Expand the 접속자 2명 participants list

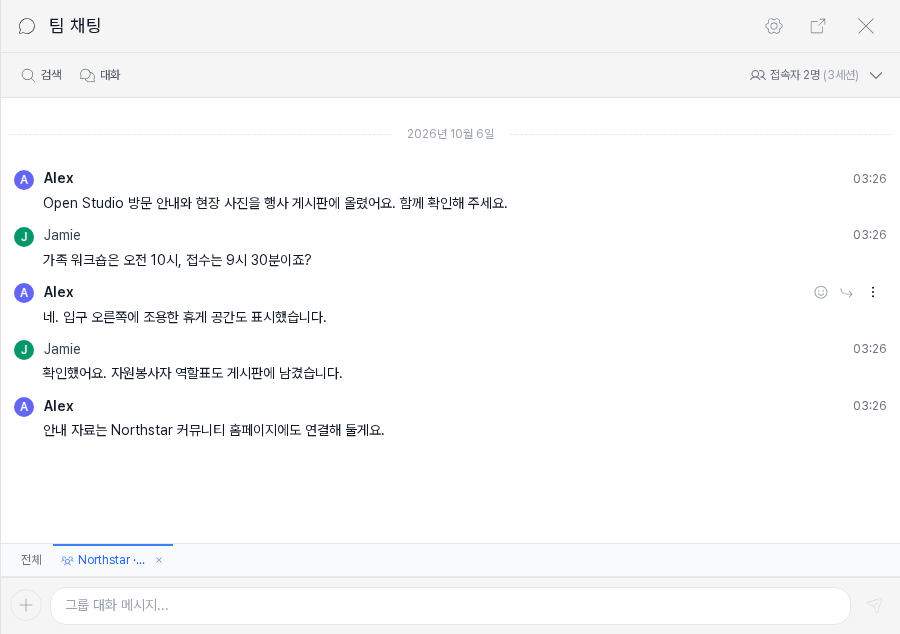click(x=816, y=75)
